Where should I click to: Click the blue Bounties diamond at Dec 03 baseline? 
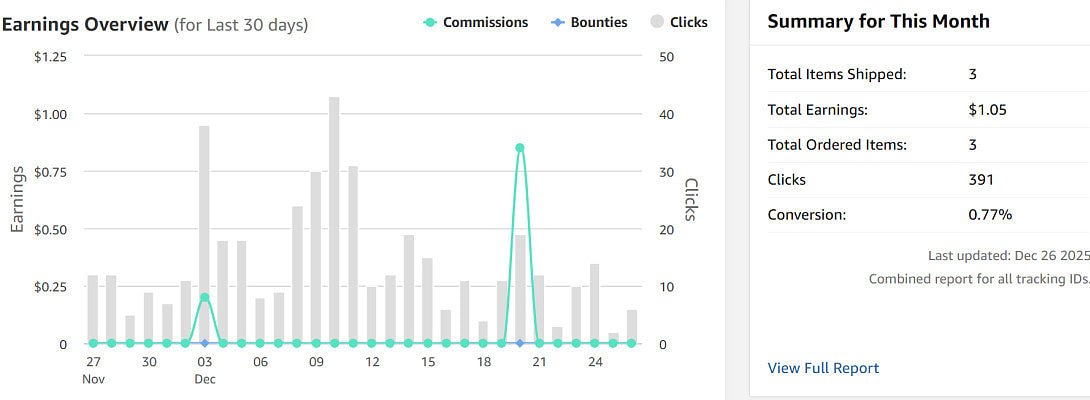(204, 343)
